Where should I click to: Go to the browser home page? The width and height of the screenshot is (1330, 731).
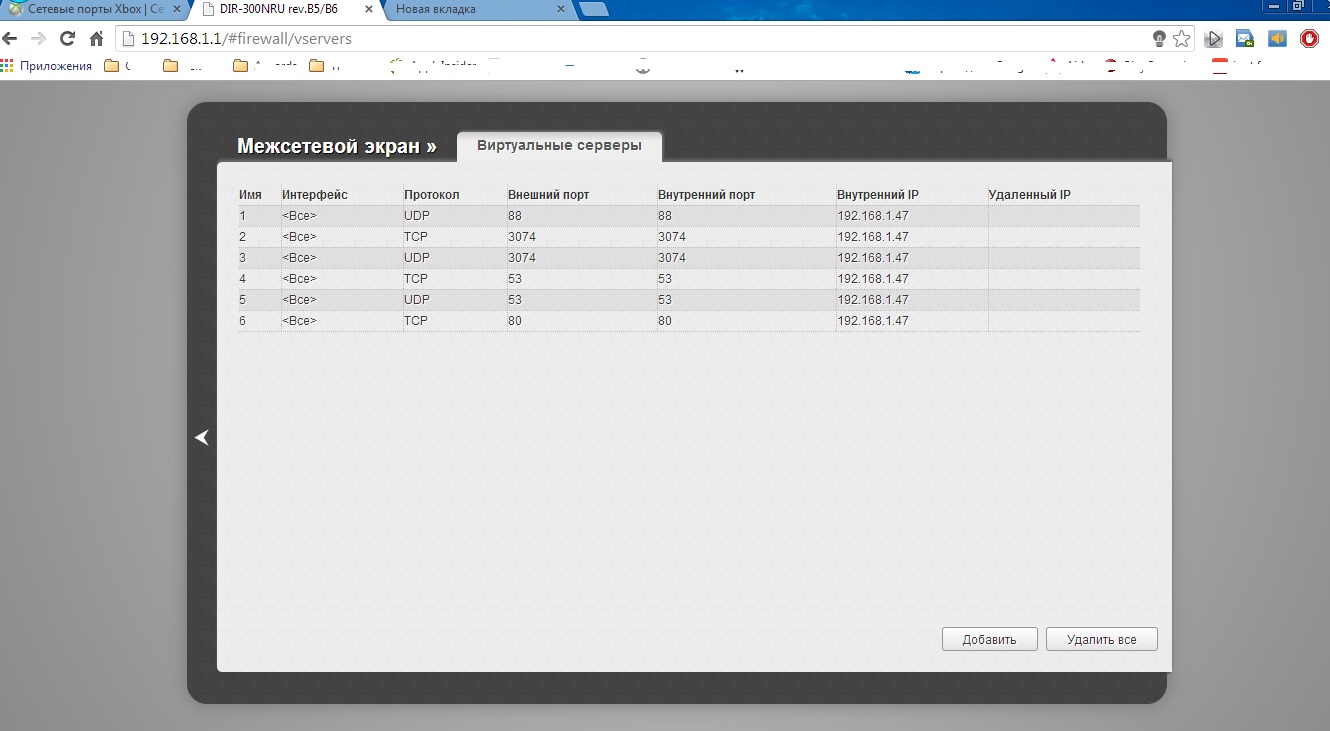(97, 39)
